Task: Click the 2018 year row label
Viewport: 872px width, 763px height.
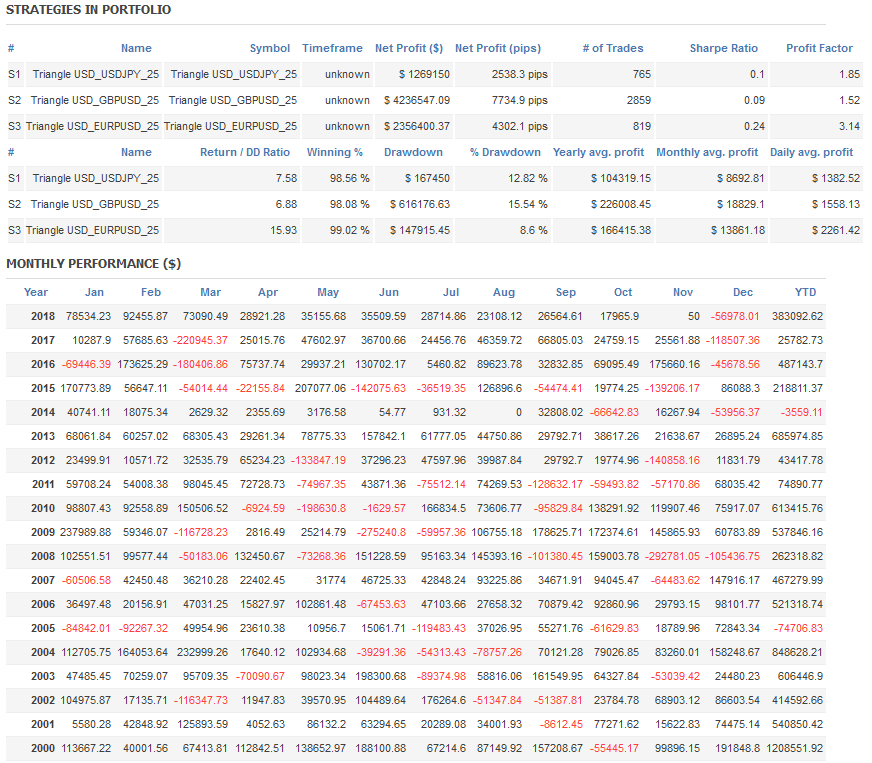Action: (x=43, y=316)
